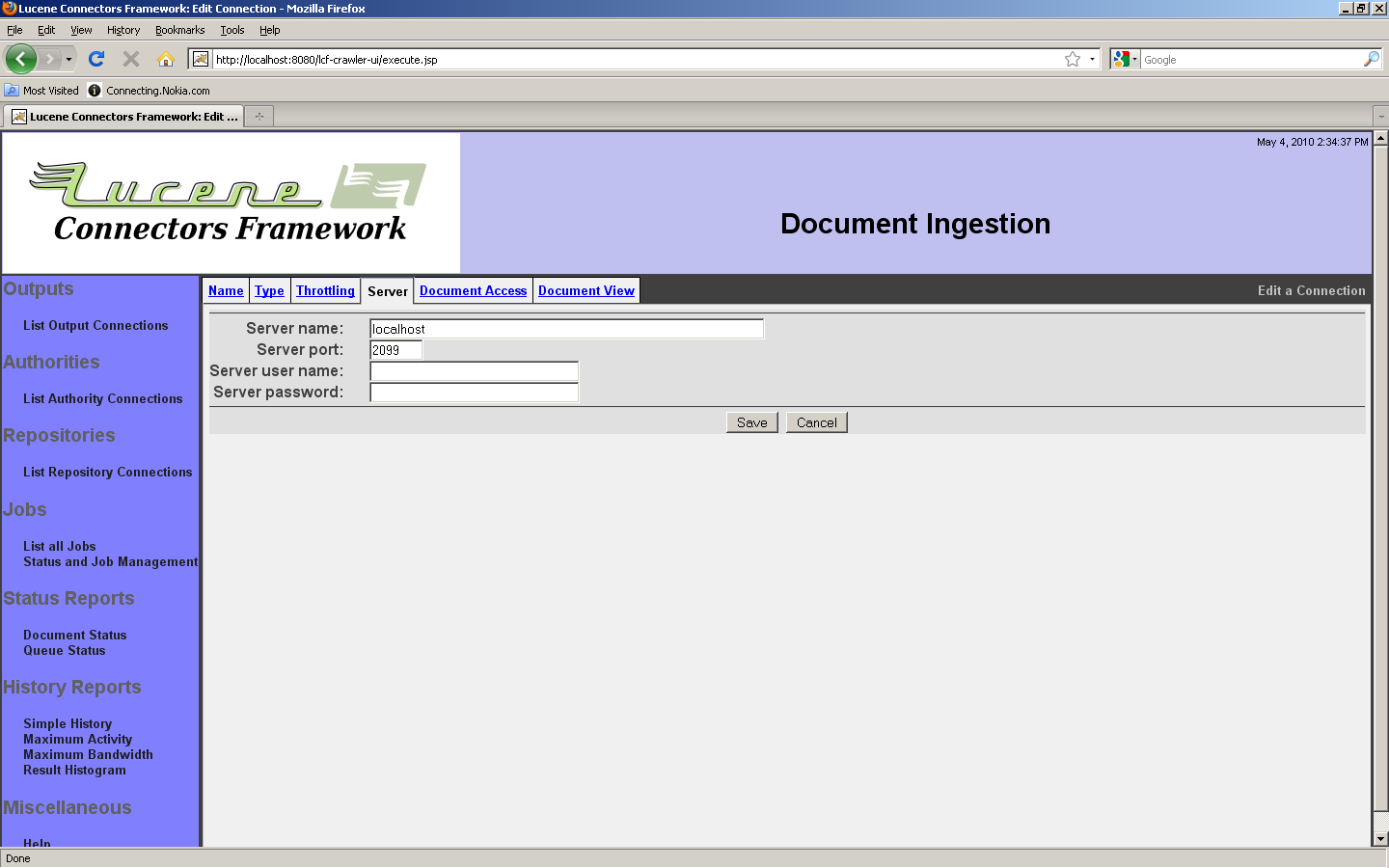Click the Server name input field
Screen dimensions: 1389x868
(566, 329)
